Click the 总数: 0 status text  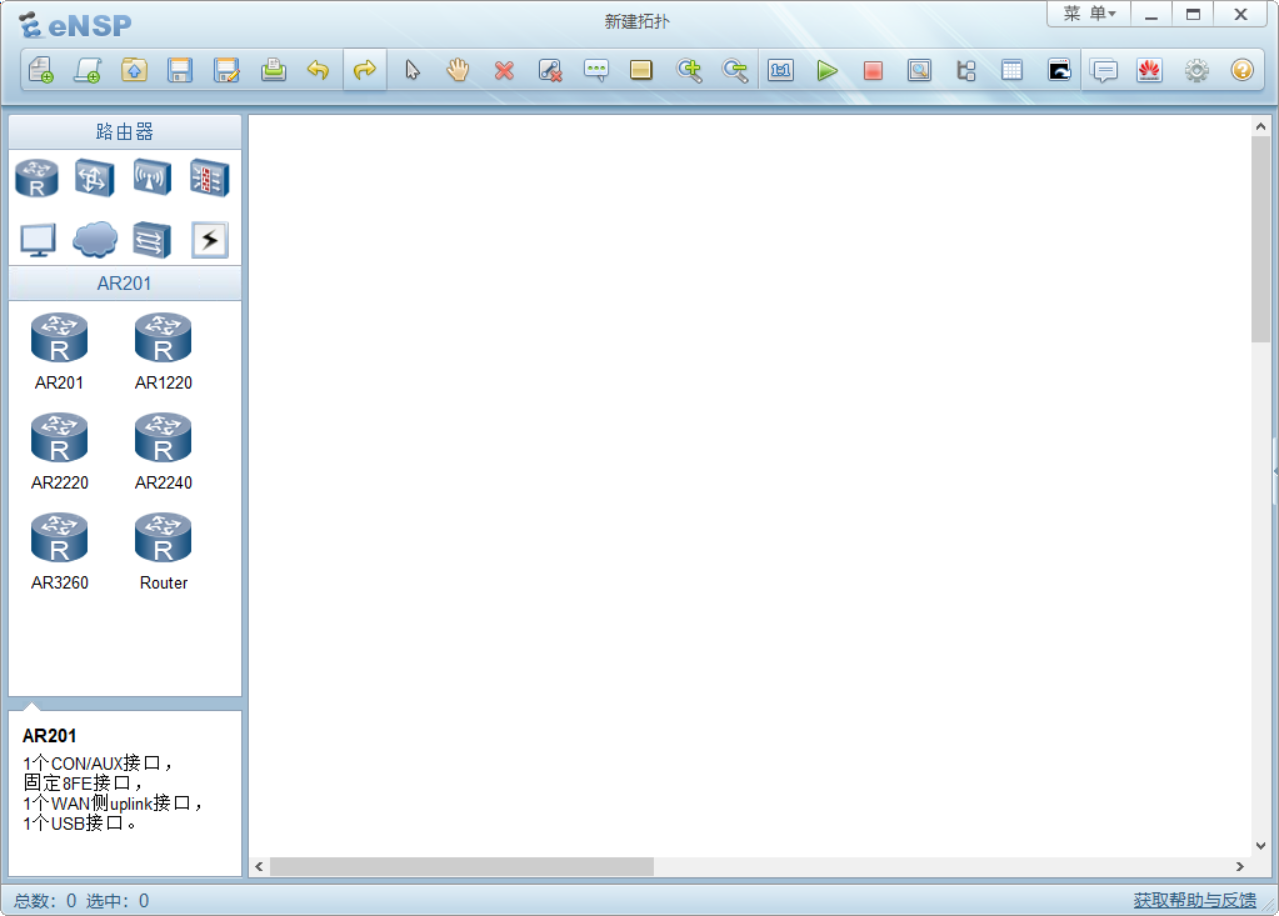point(45,900)
